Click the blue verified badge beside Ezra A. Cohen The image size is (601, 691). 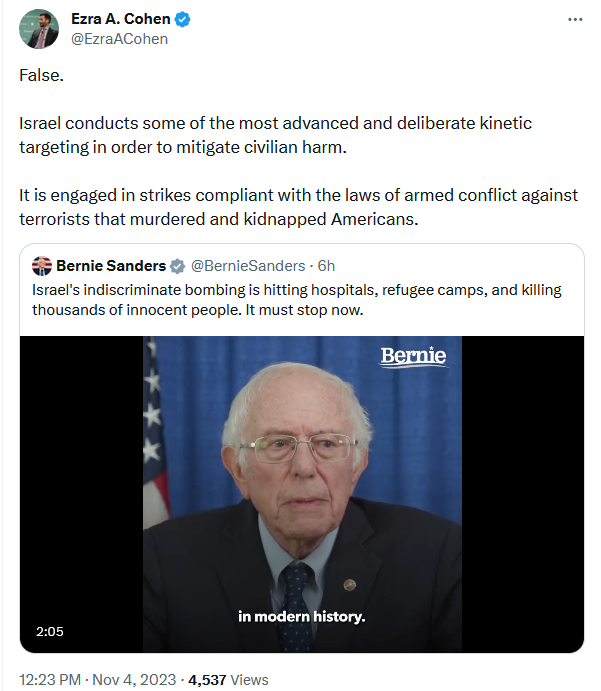pos(182,19)
